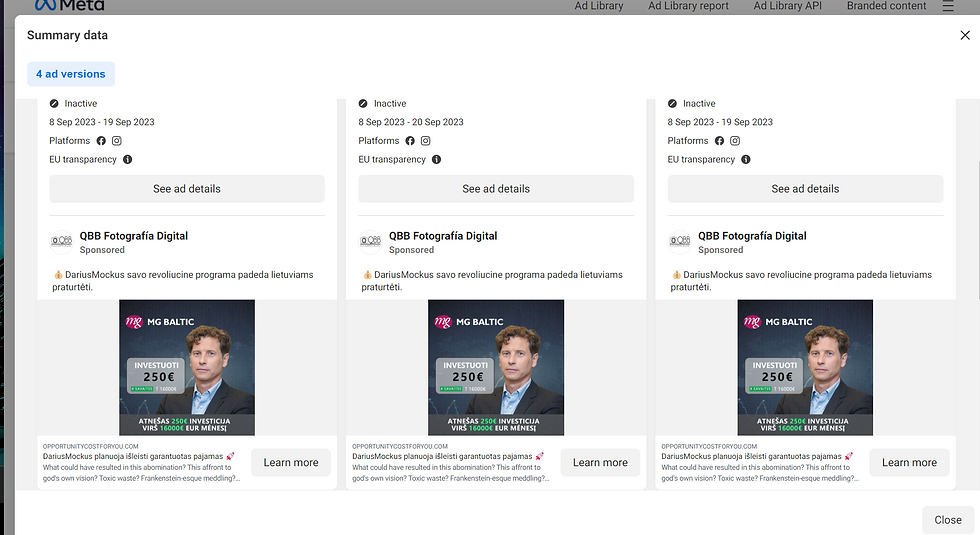
Task: Click EU transparency info icon in middle card
Action: click(436, 159)
